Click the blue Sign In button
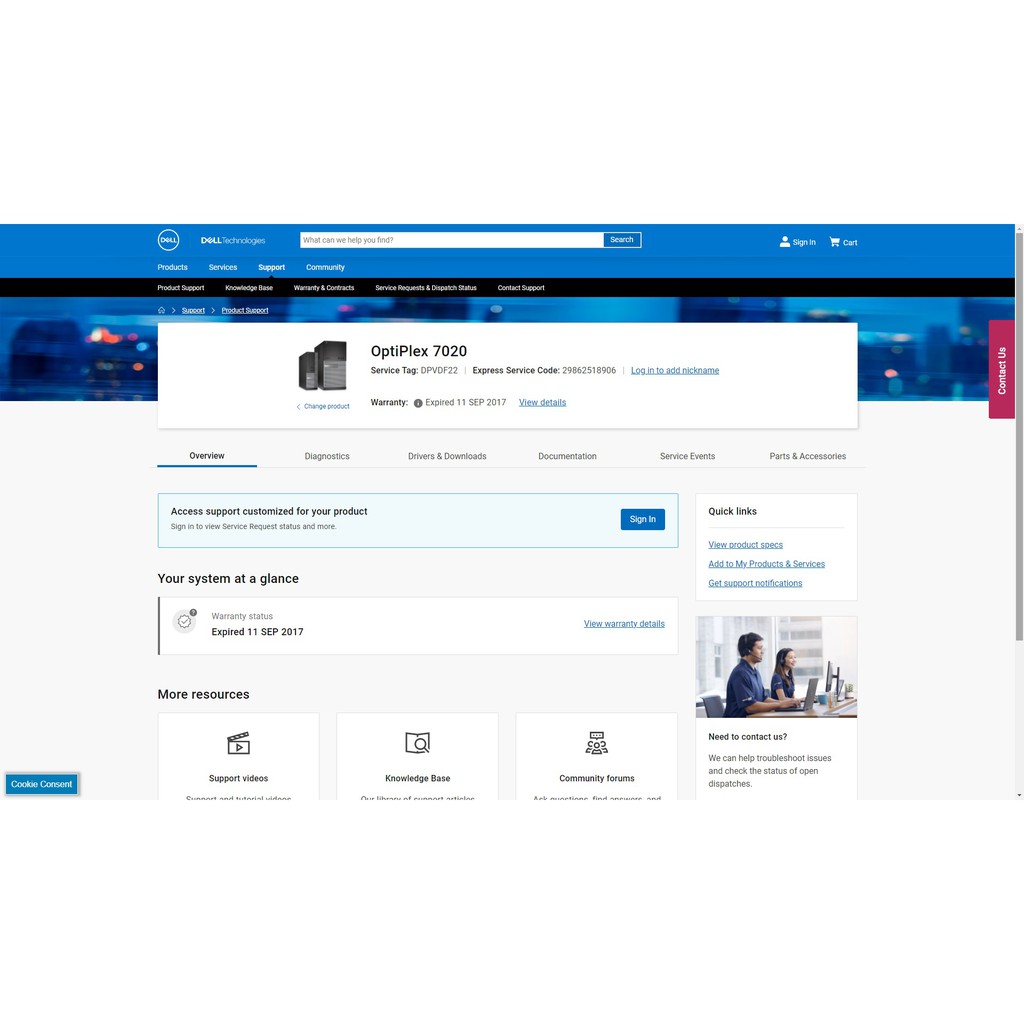 (642, 519)
